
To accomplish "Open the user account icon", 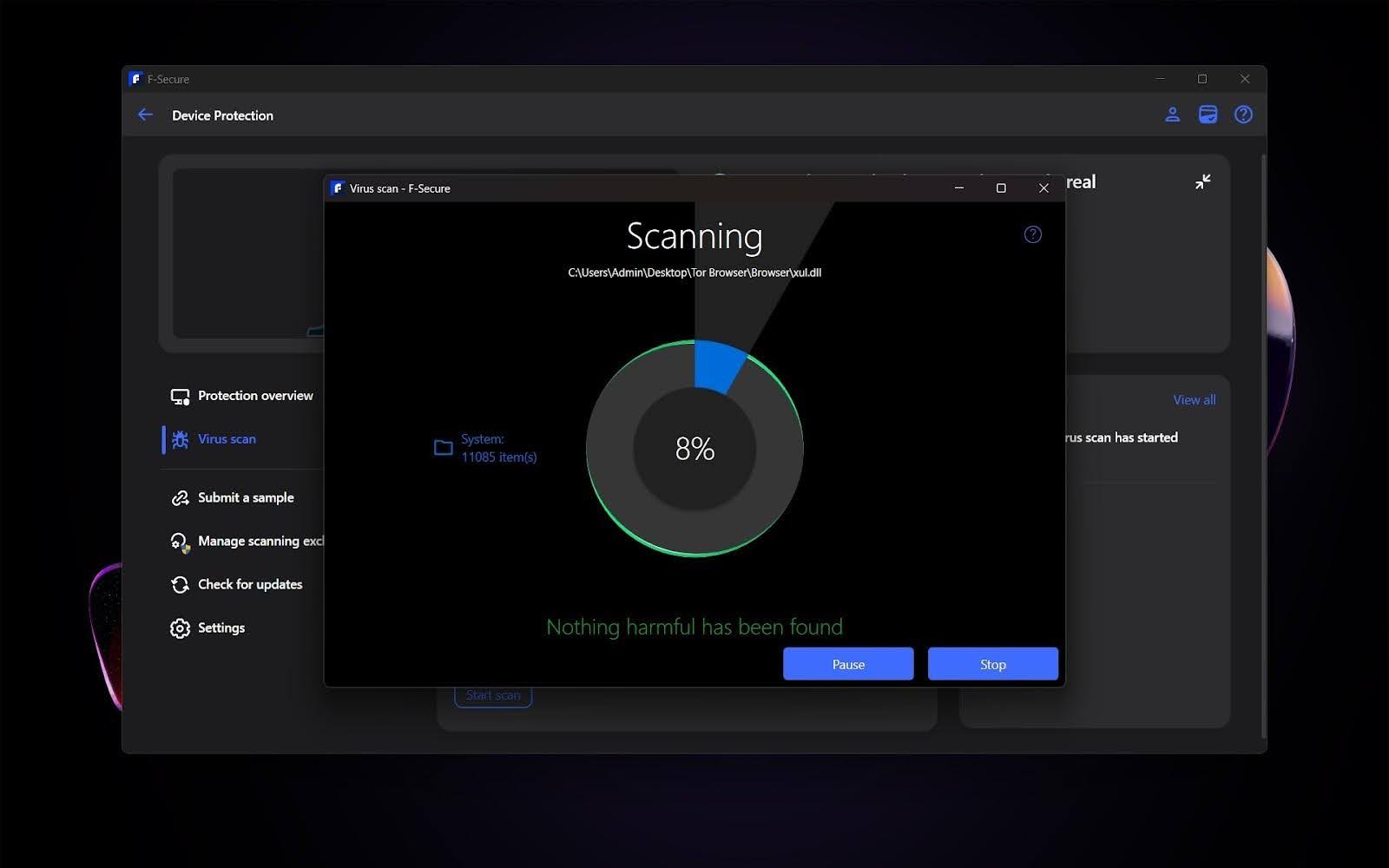I will pyautogui.click(x=1172, y=115).
